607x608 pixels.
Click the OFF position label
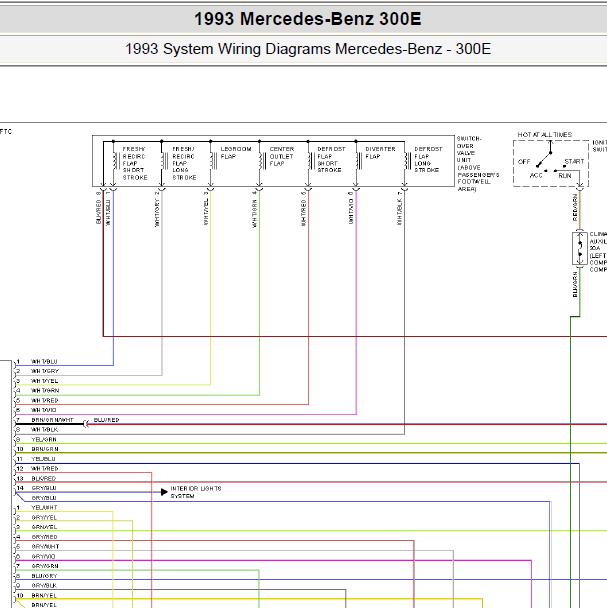pyautogui.click(x=524, y=162)
